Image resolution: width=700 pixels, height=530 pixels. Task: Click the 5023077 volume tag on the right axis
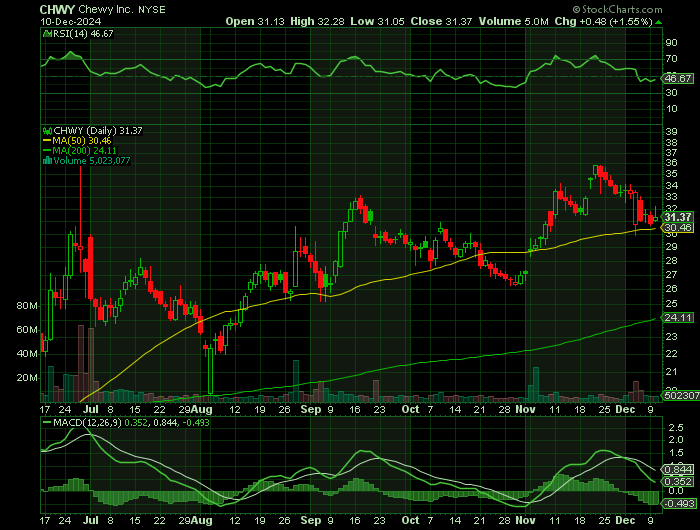[x=681, y=396]
